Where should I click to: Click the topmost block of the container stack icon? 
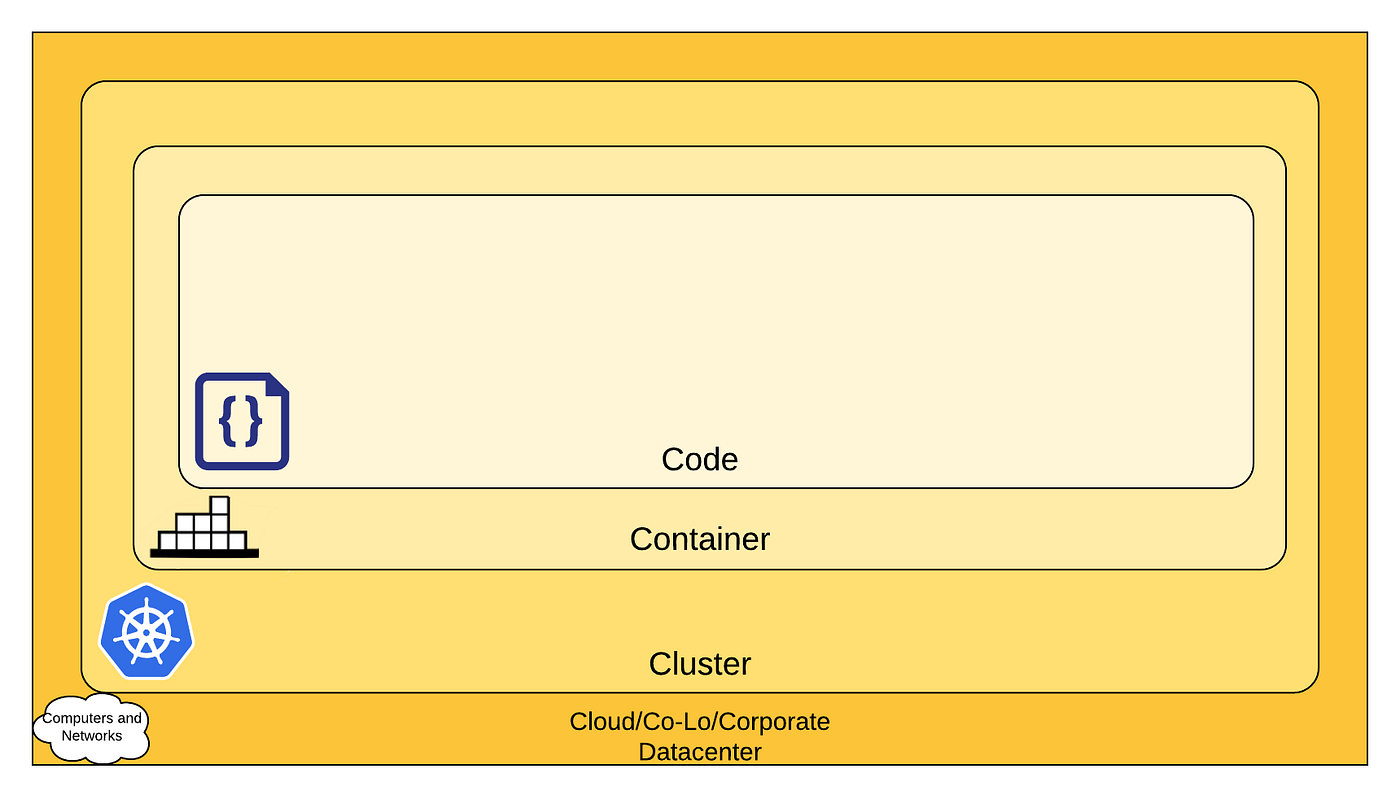tap(219, 505)
